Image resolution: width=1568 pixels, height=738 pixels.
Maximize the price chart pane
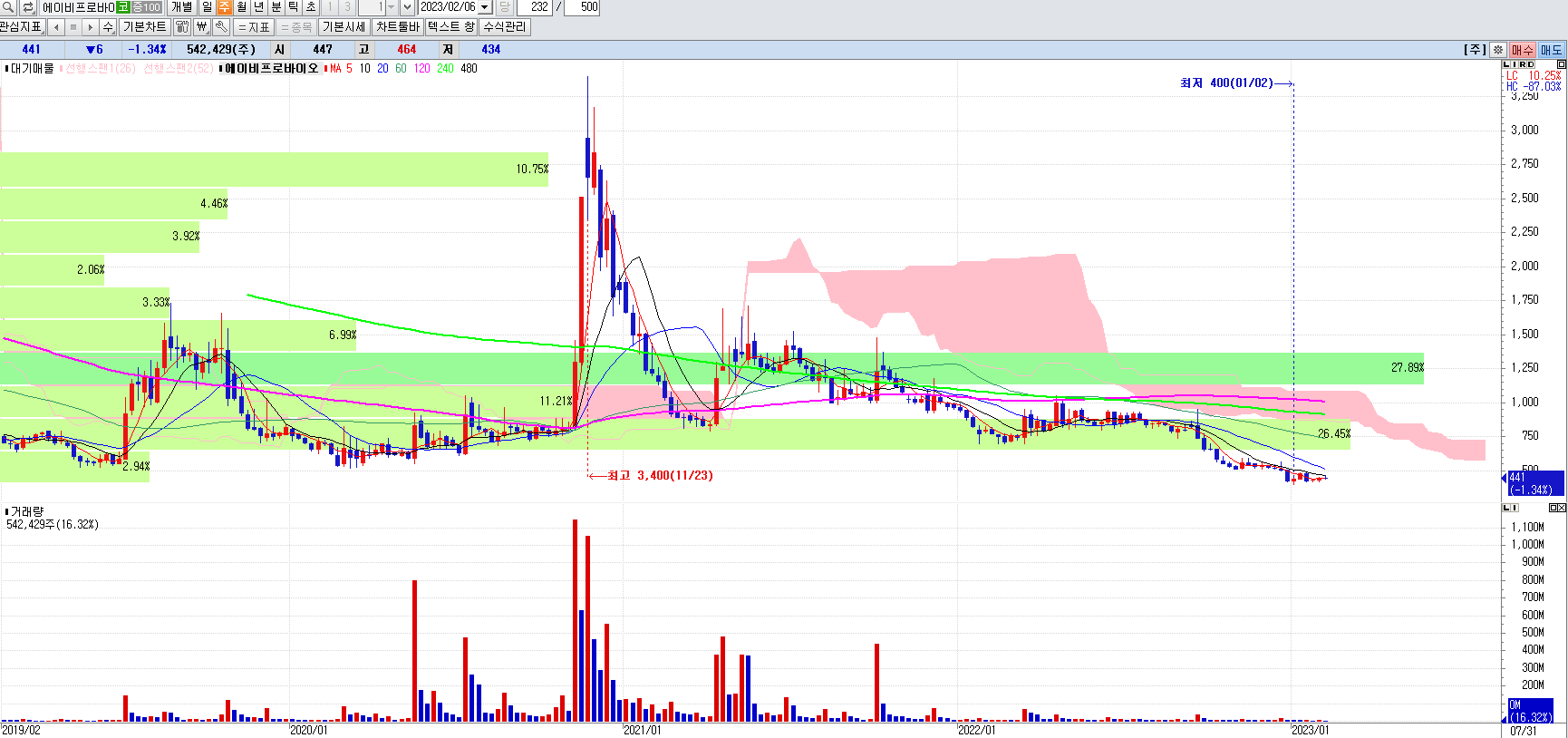(x=1562, y=64)
